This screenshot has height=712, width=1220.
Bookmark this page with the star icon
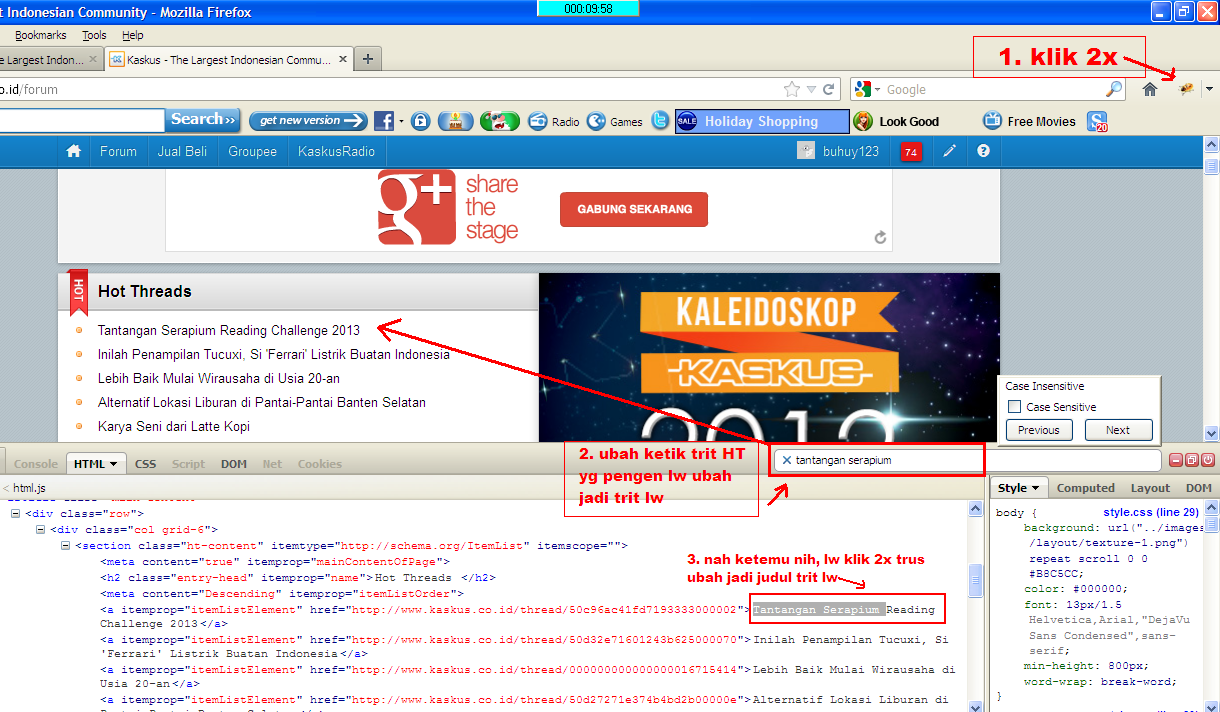(x=792, y=89)
